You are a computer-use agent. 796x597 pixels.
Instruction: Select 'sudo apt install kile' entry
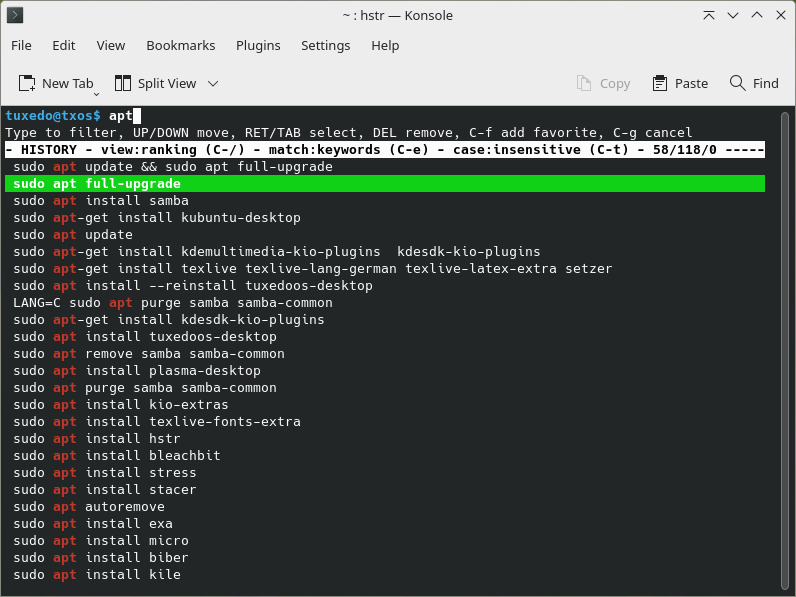pyautogui.click(x=97, y=575)
